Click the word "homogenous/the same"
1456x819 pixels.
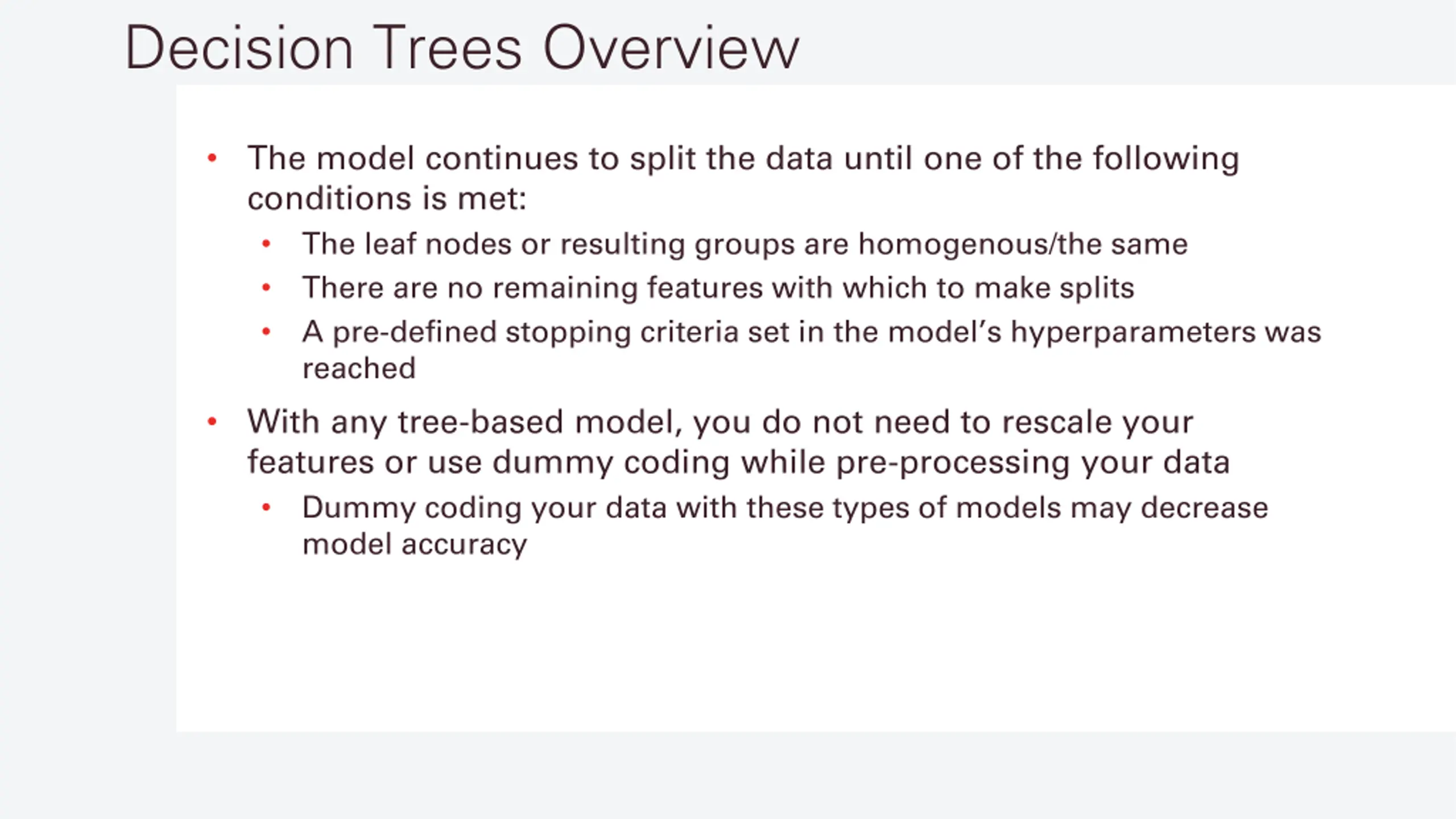click(x=1023, y=245)
